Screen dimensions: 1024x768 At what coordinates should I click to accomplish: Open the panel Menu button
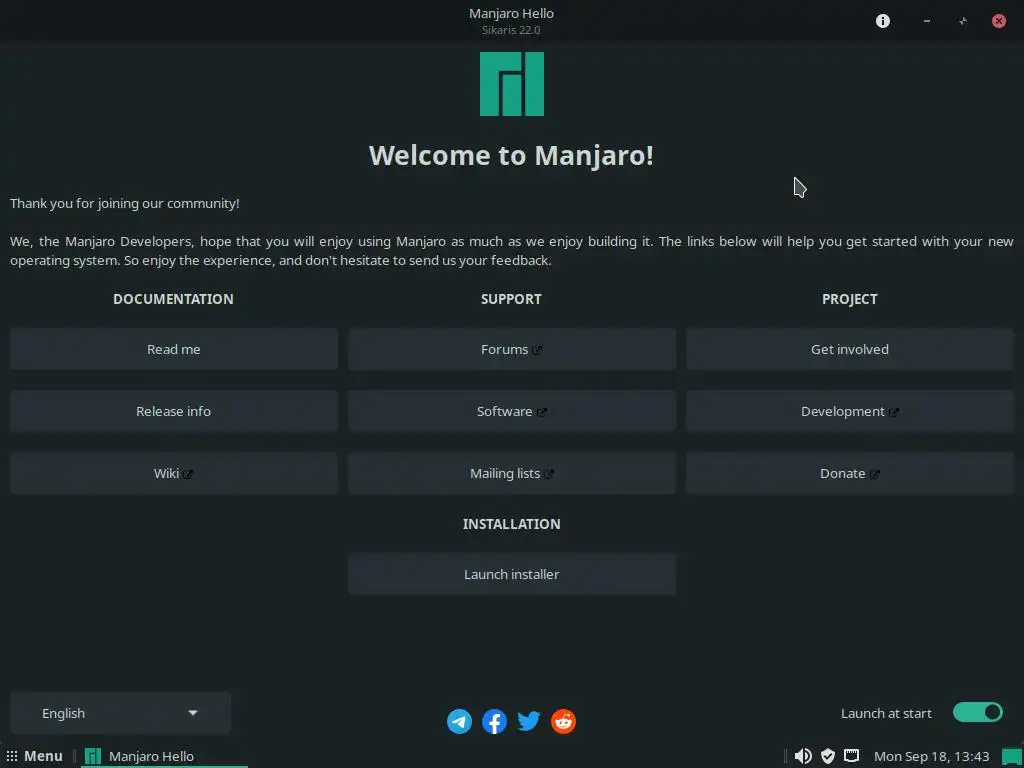coord(35,756)
